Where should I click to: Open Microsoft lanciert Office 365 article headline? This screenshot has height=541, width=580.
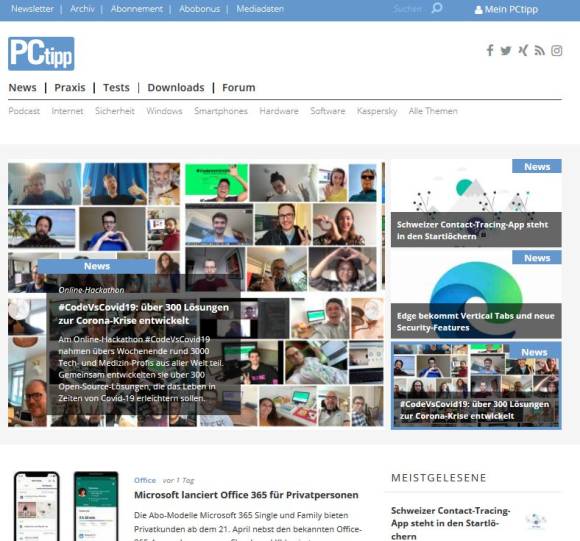click(x=246, y=495)
